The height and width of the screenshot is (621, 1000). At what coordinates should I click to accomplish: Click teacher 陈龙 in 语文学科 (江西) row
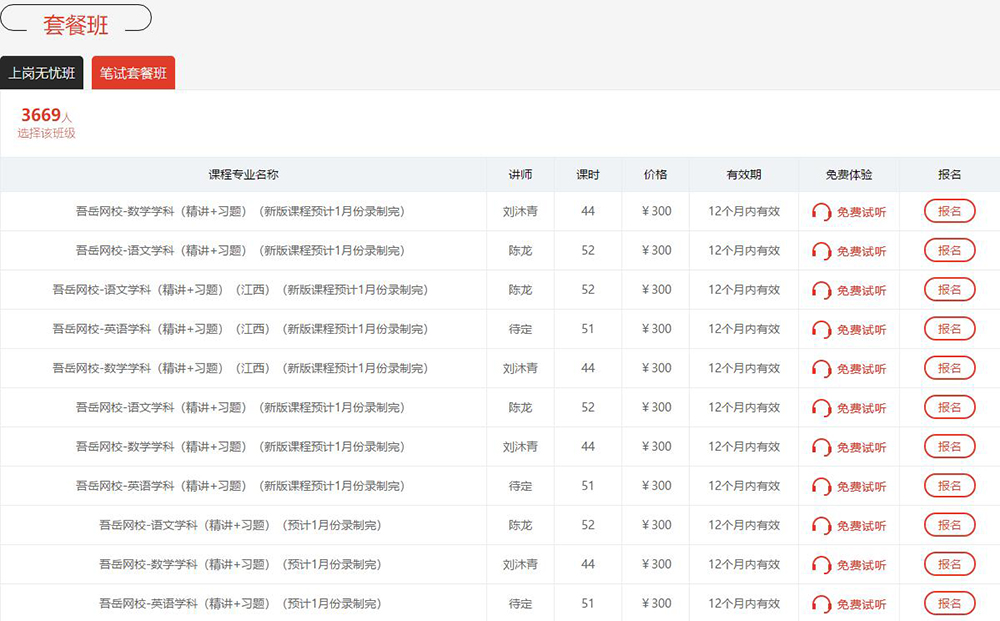[x=520, y=290]
